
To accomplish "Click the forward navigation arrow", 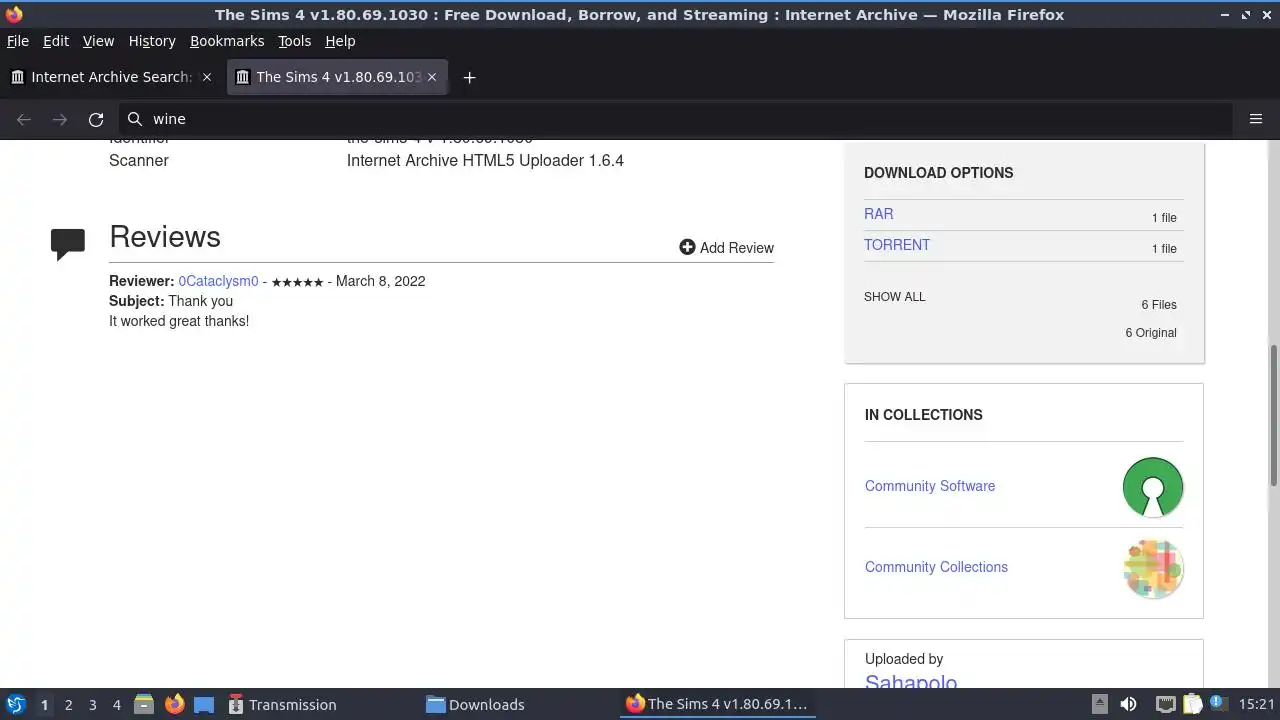I will pos(60,119).
